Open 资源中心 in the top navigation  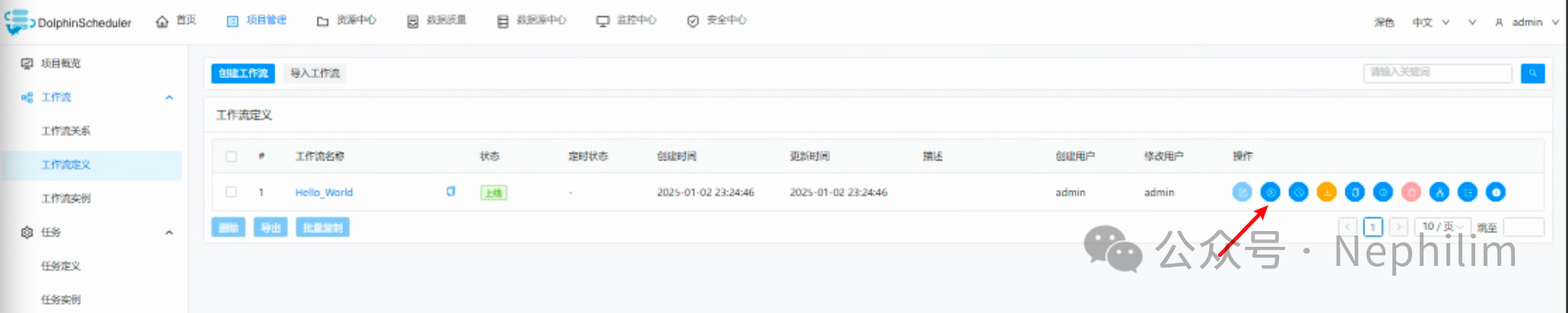click(x=347, y=21)
